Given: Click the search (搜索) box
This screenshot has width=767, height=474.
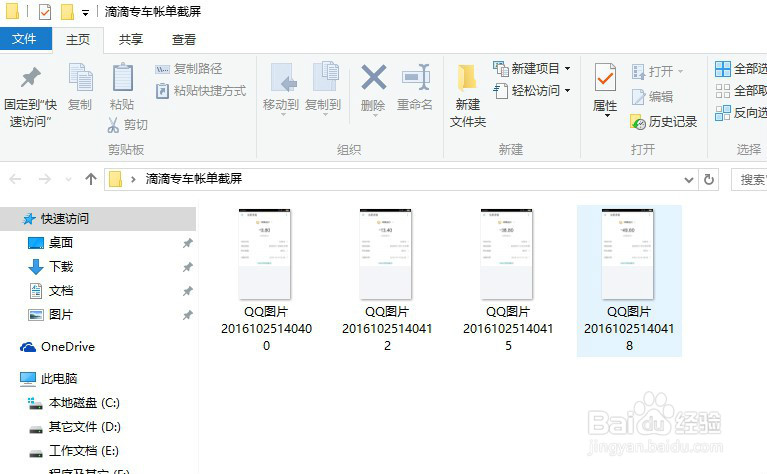Looking at the screenshot, I should pyautogui.click(x=749, y=180).
